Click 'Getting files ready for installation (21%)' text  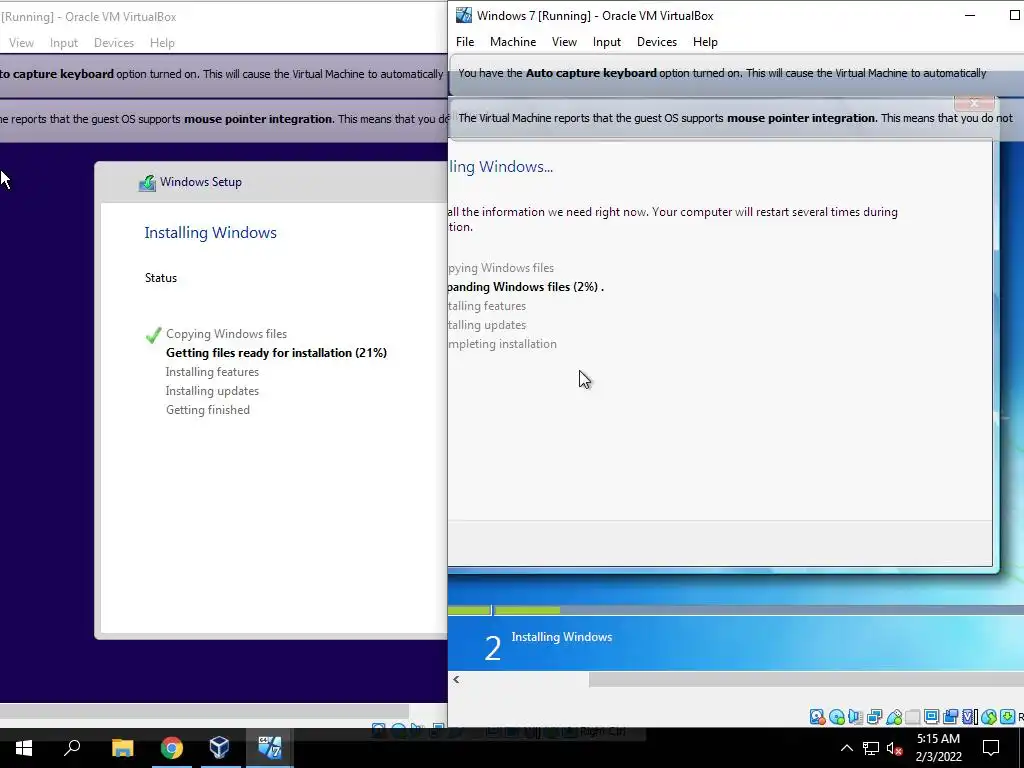pyautogui.click(x=276, y=353)
